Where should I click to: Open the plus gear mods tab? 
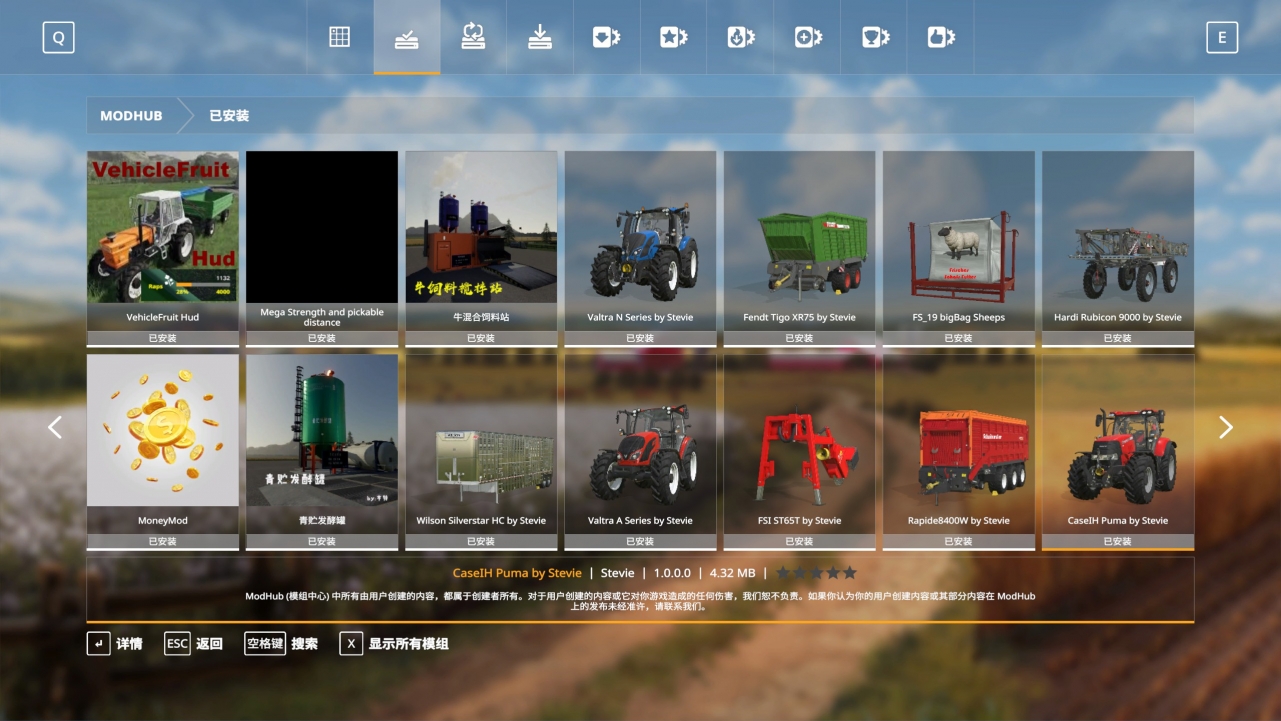tap(808, 38)
